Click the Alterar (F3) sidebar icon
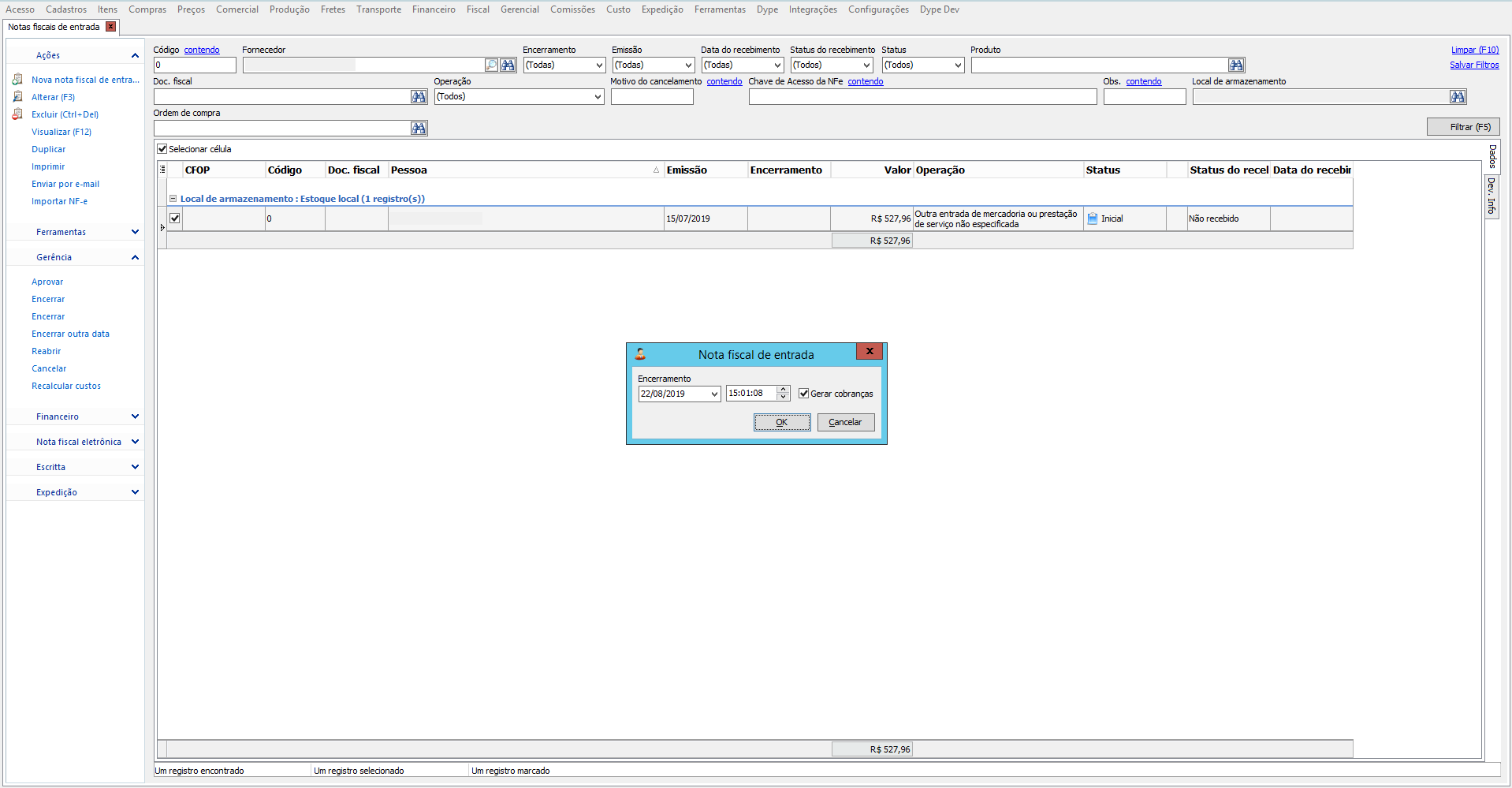Viewport: 1512px width, 788px height. pyautogui.click(x=17, y=97)
